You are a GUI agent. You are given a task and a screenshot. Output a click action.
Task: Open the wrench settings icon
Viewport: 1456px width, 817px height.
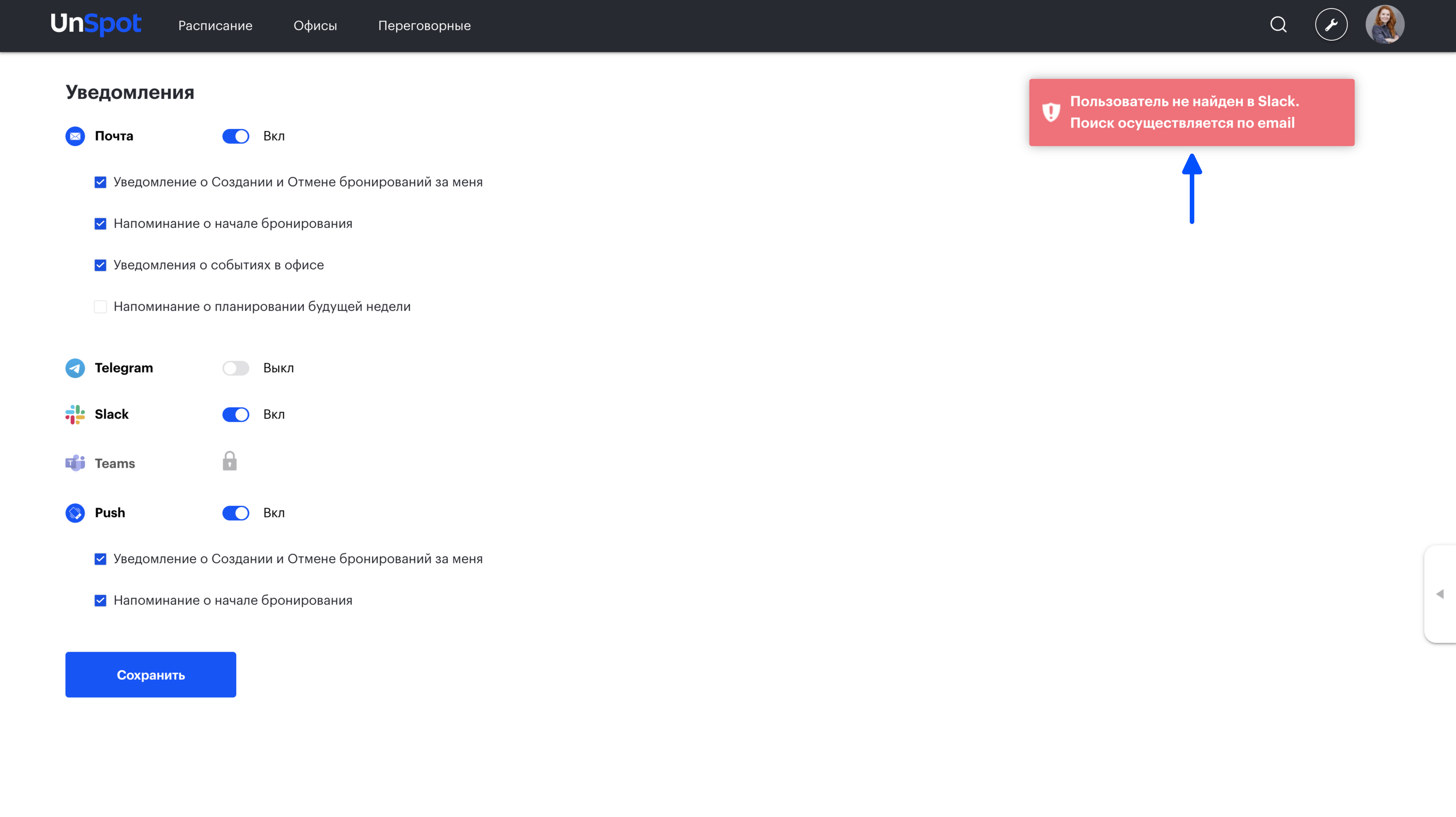click(1331, 25)
